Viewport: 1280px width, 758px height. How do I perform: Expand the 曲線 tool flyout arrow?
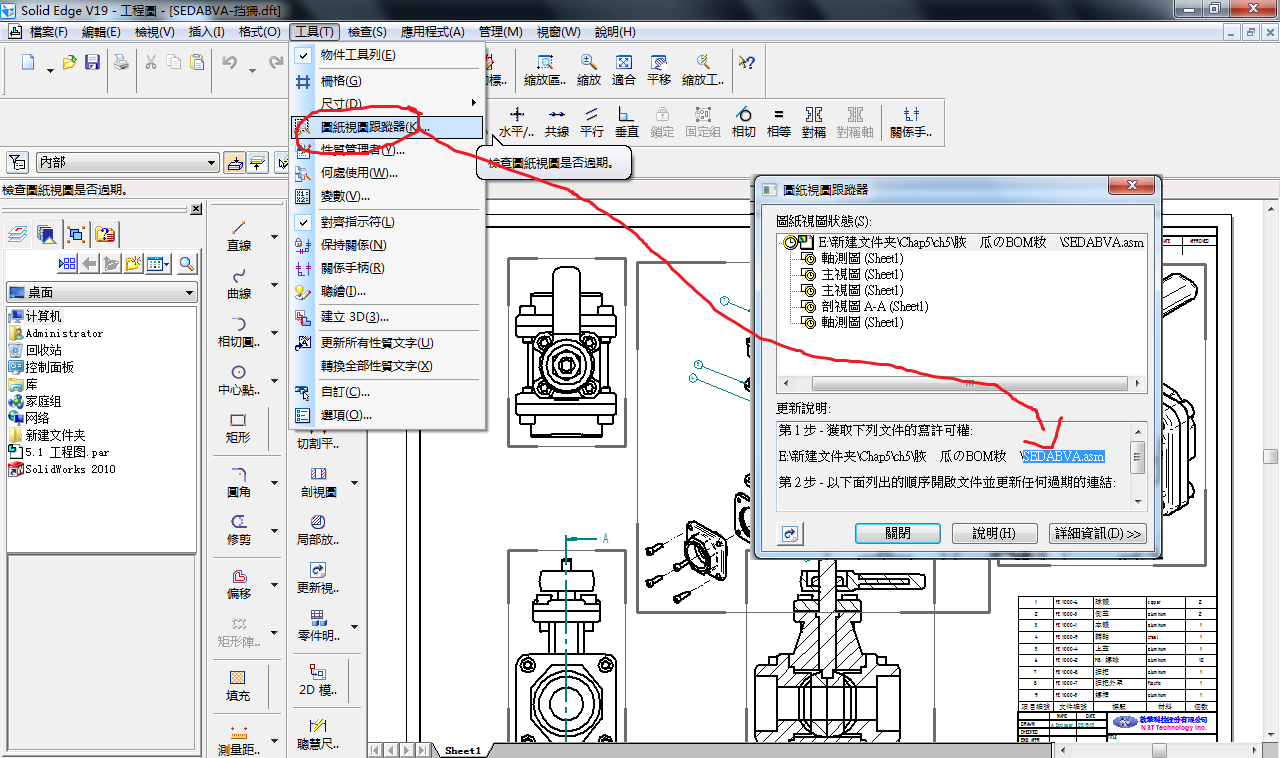275,285
